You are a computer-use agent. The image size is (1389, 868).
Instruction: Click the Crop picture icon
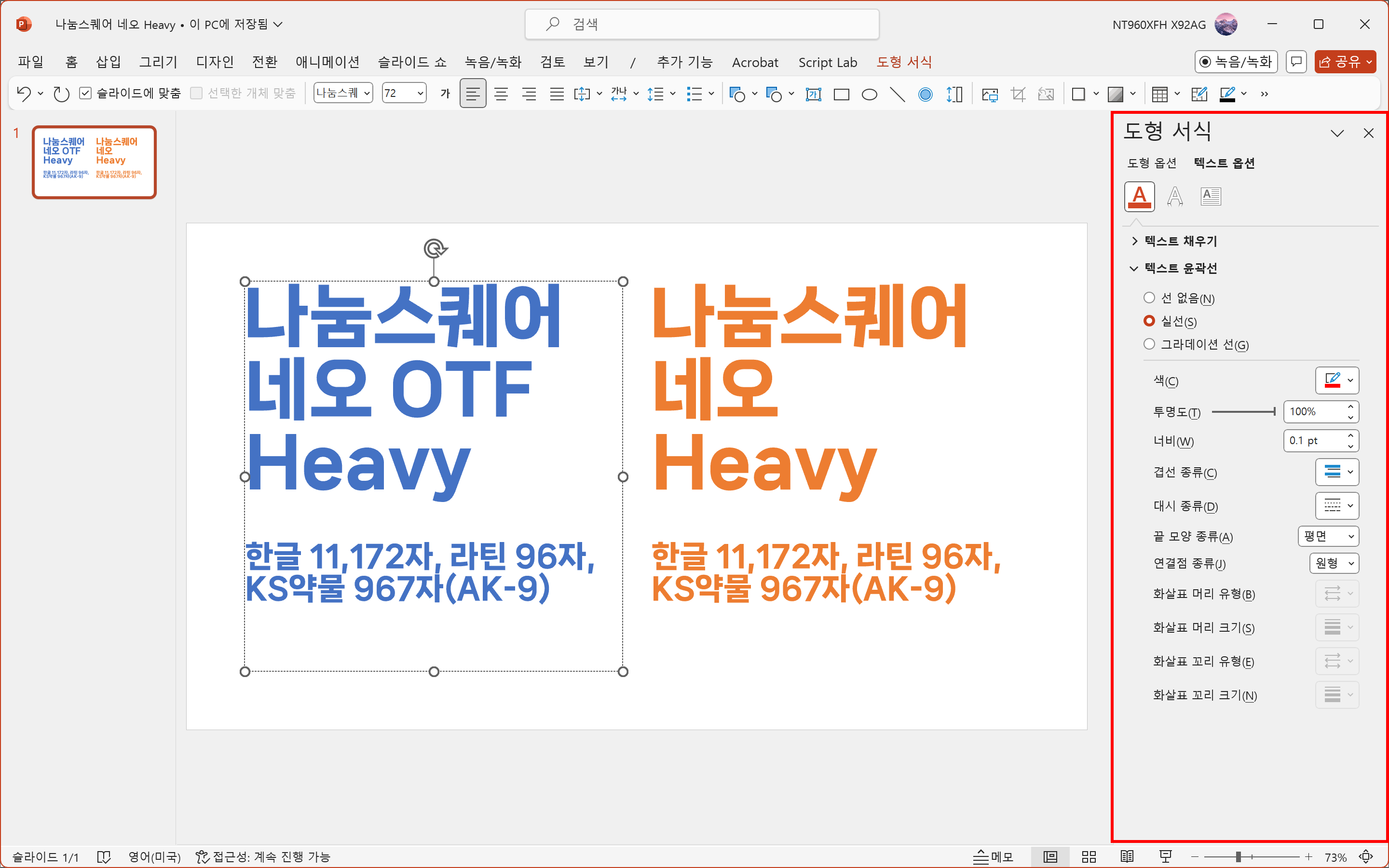[1018, 94]
